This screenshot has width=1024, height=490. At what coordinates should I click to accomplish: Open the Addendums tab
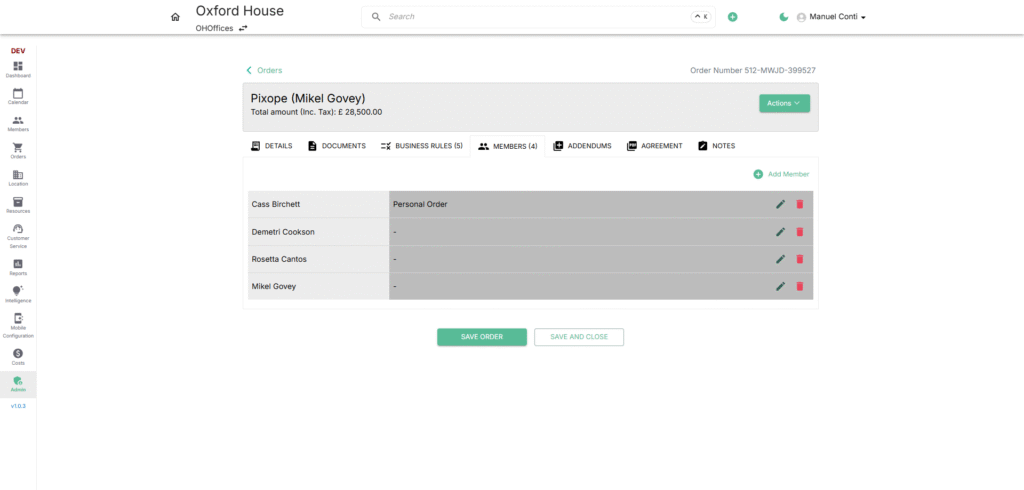pyautogui.click(x=583, y=146)
